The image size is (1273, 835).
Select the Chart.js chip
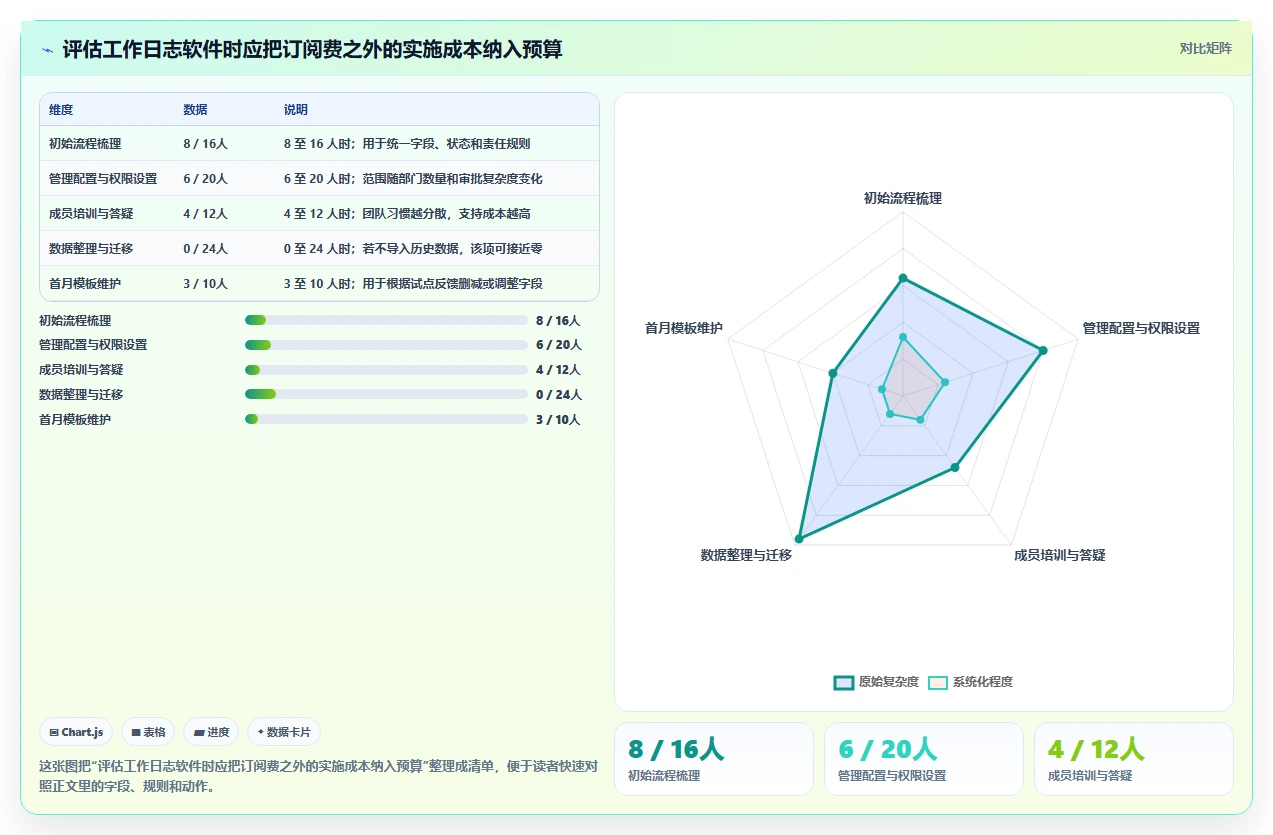pos(76,732)
